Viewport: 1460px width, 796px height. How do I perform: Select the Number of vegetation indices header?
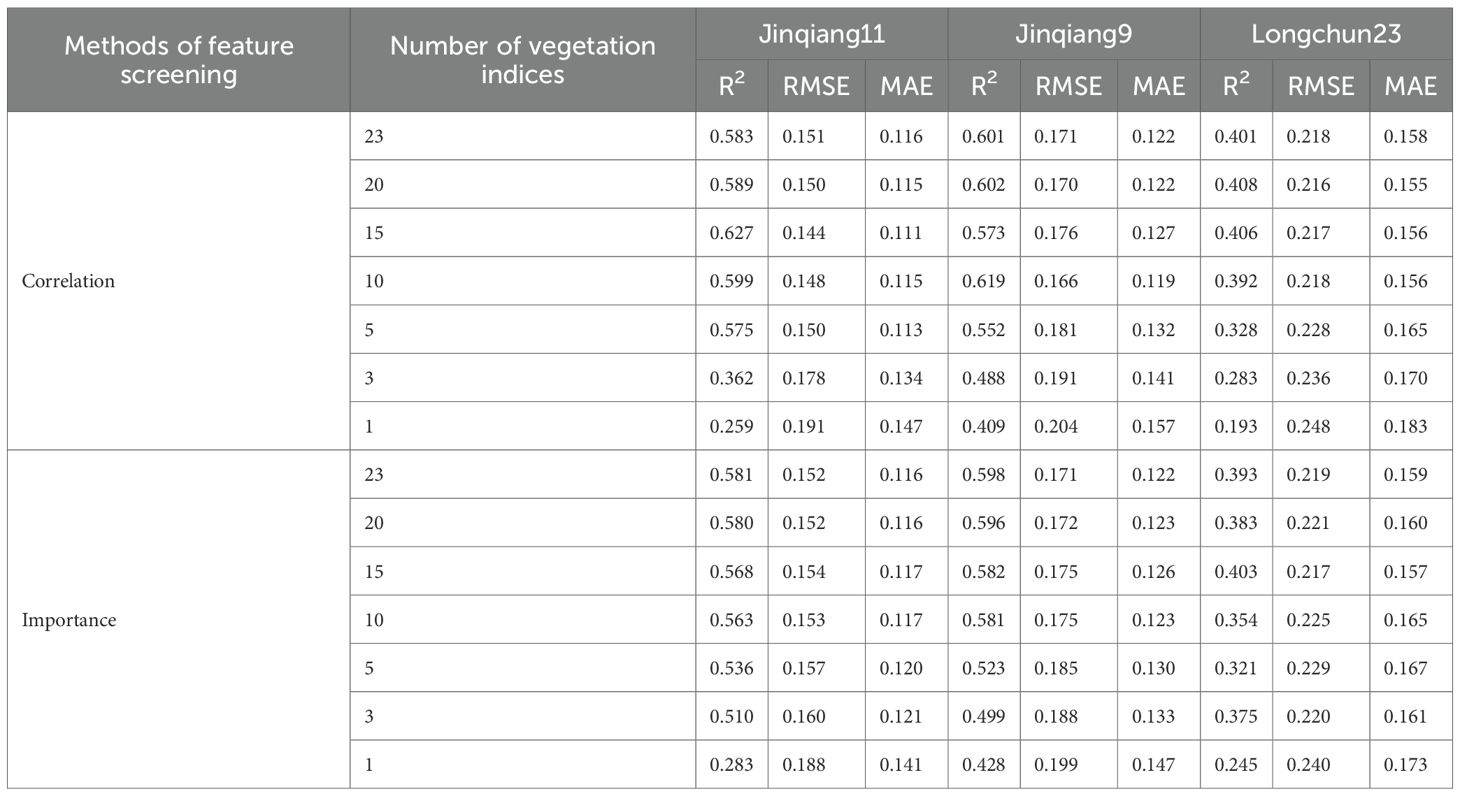pos(522,60)
